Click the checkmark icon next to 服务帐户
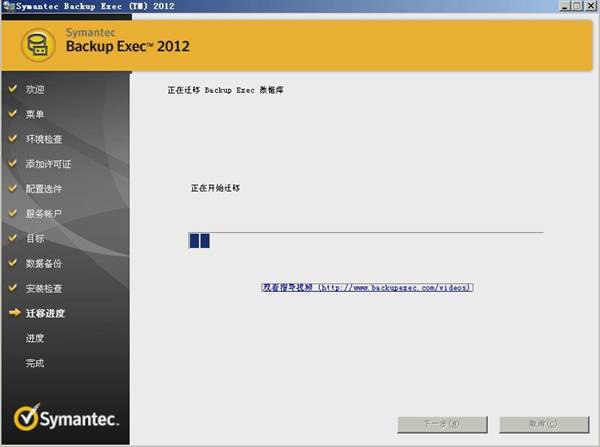Viewport: 600px width, 447px height. pyautogui.click(x=14, y=214)
